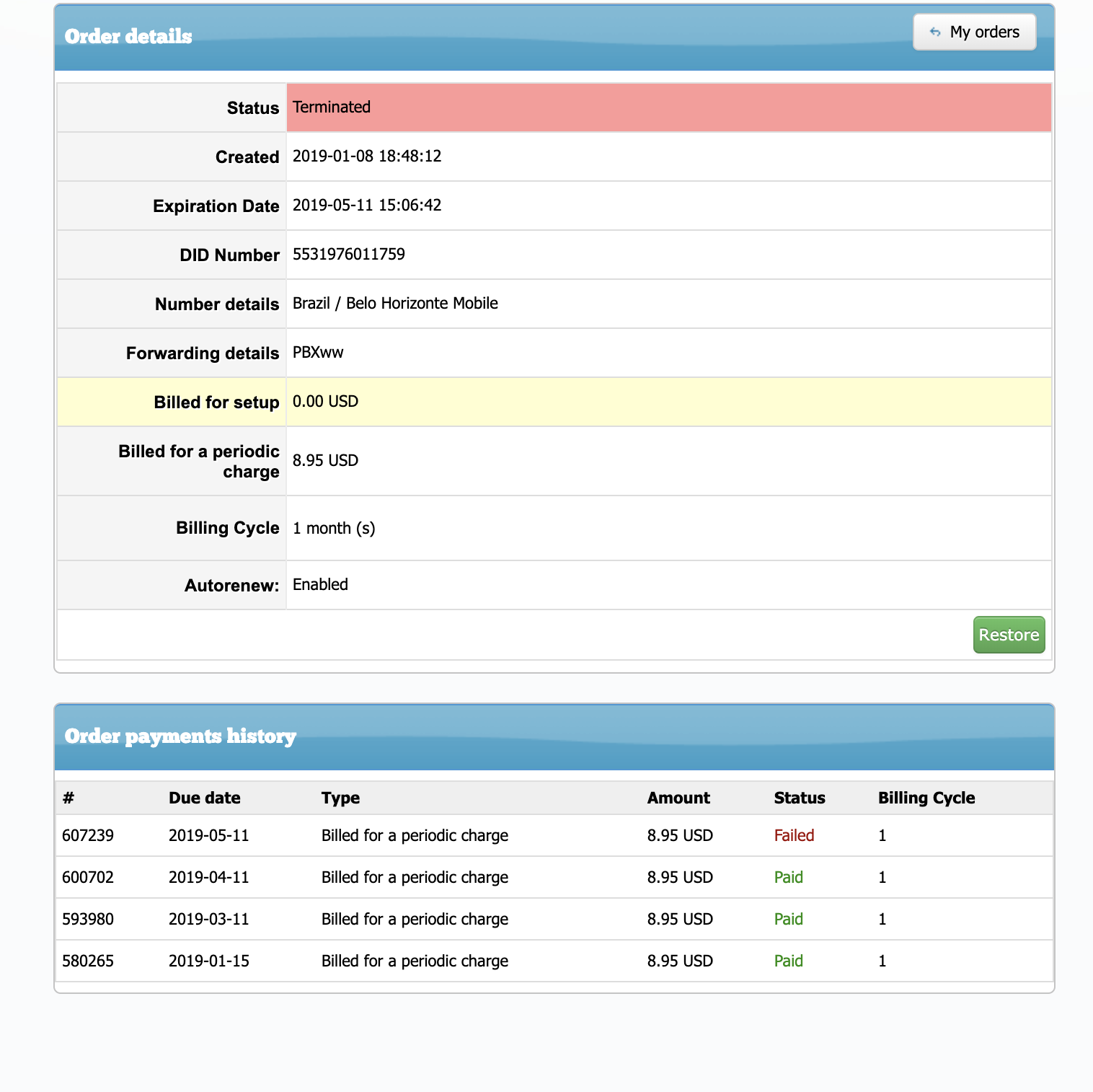The width and height of the screenshot is (1093, 1092).
Task: Click the Amount column header
Action: (678, 798)
